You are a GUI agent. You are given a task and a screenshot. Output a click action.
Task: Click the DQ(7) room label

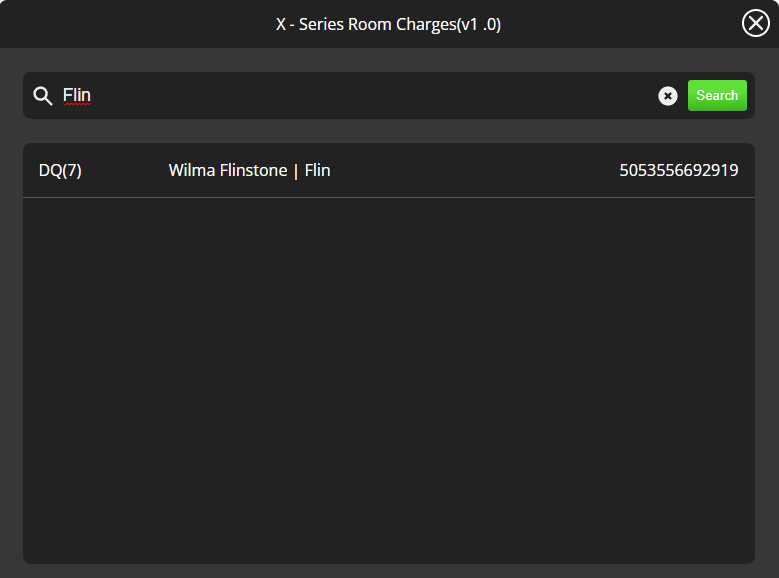60,171
